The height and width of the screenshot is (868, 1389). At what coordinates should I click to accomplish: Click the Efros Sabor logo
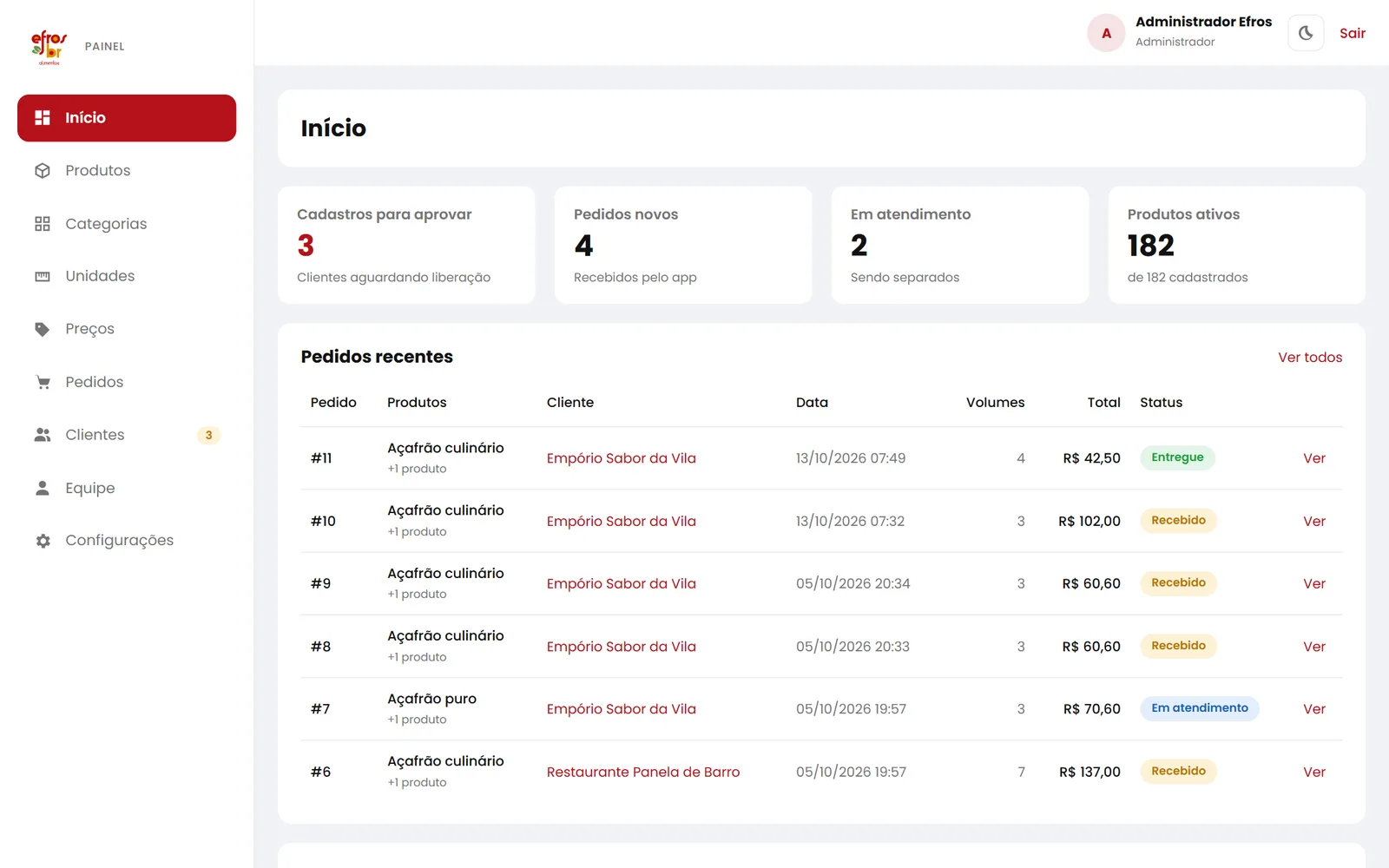49,47
